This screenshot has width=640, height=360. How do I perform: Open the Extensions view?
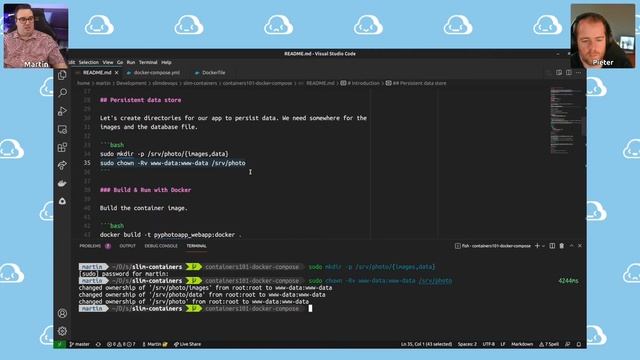click(62, 147)
